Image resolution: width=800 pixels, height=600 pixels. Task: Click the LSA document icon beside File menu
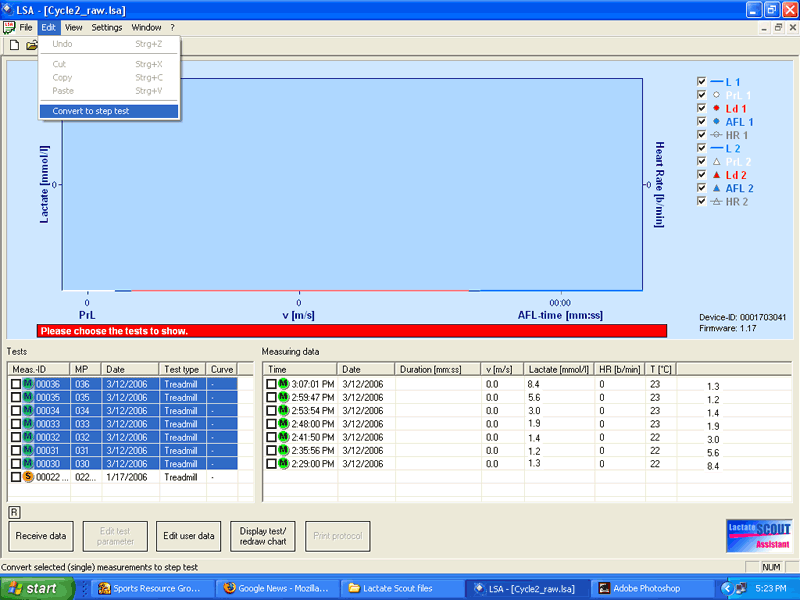click(x=9, y=28)
